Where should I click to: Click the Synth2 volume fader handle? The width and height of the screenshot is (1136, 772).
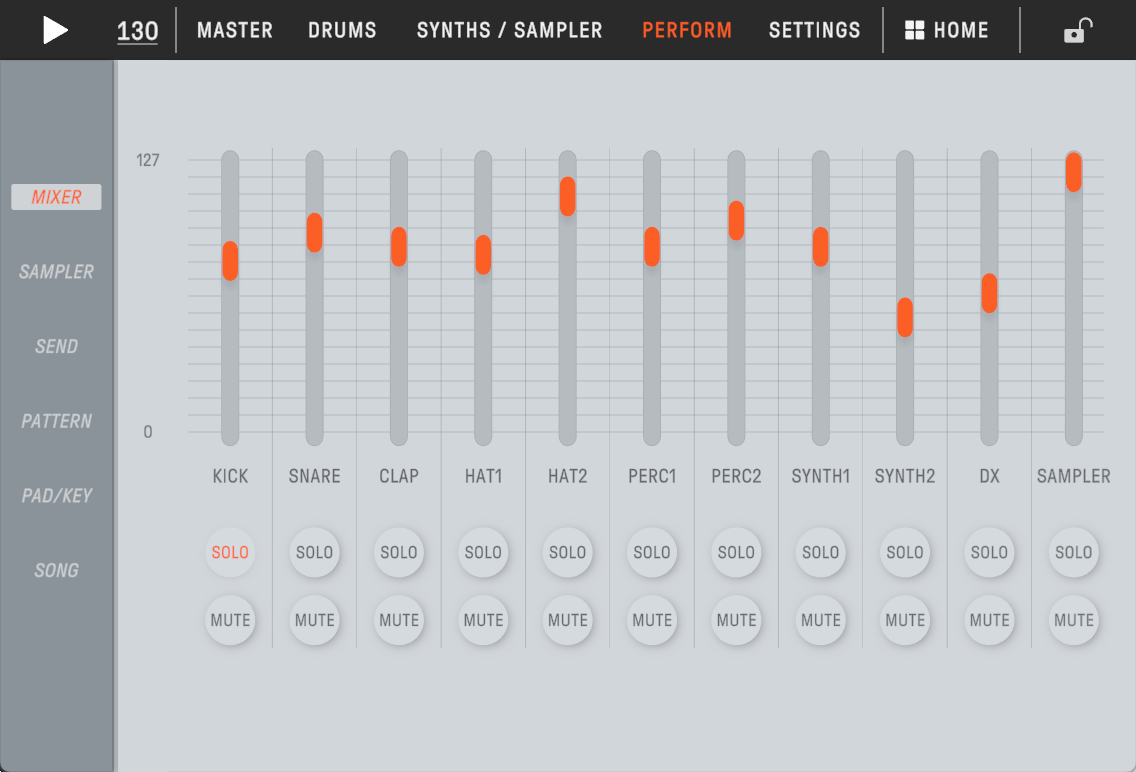coord(905,317)
